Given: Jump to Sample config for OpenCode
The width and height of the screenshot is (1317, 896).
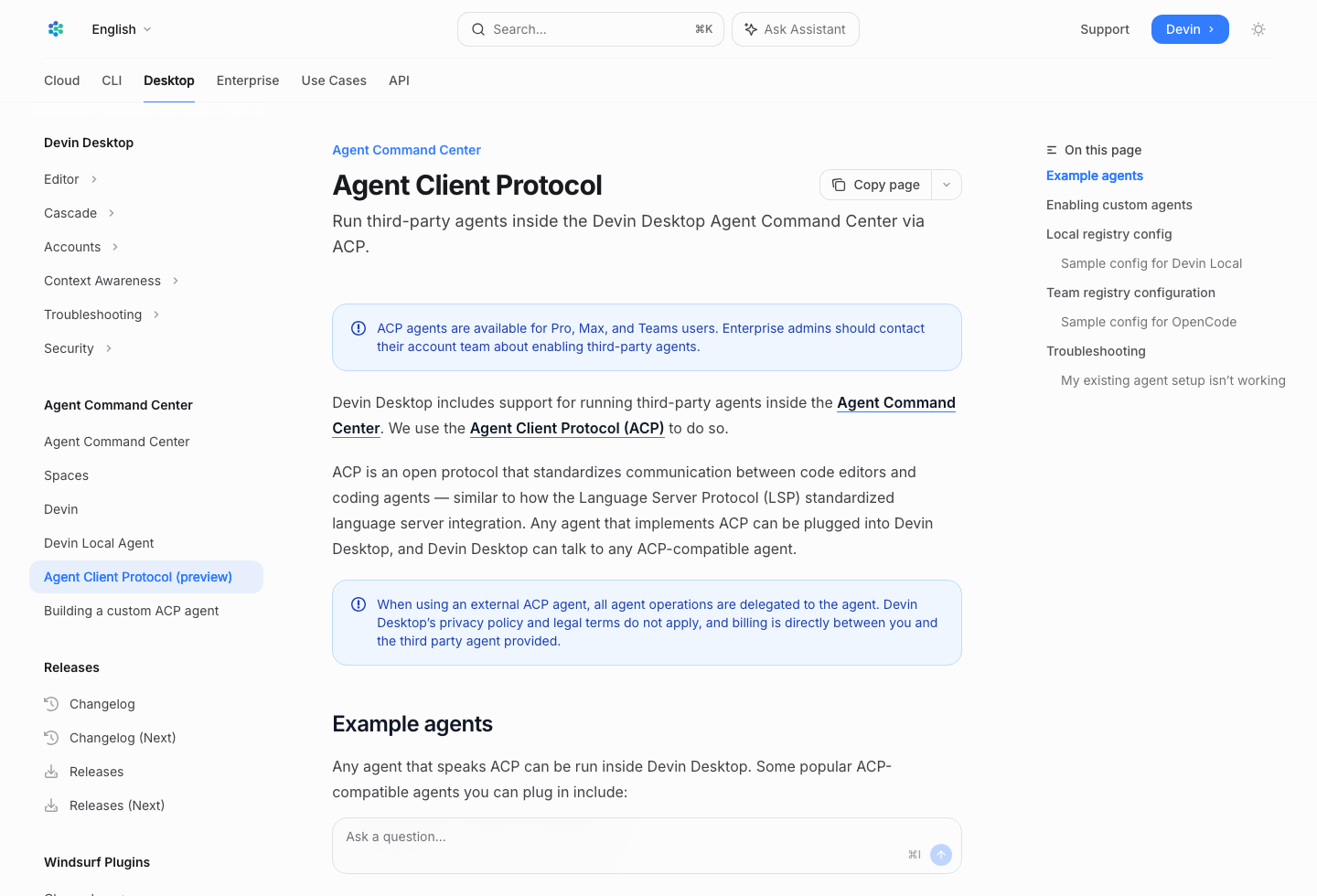Looking at the screenshot, I should coord(1149,322).
